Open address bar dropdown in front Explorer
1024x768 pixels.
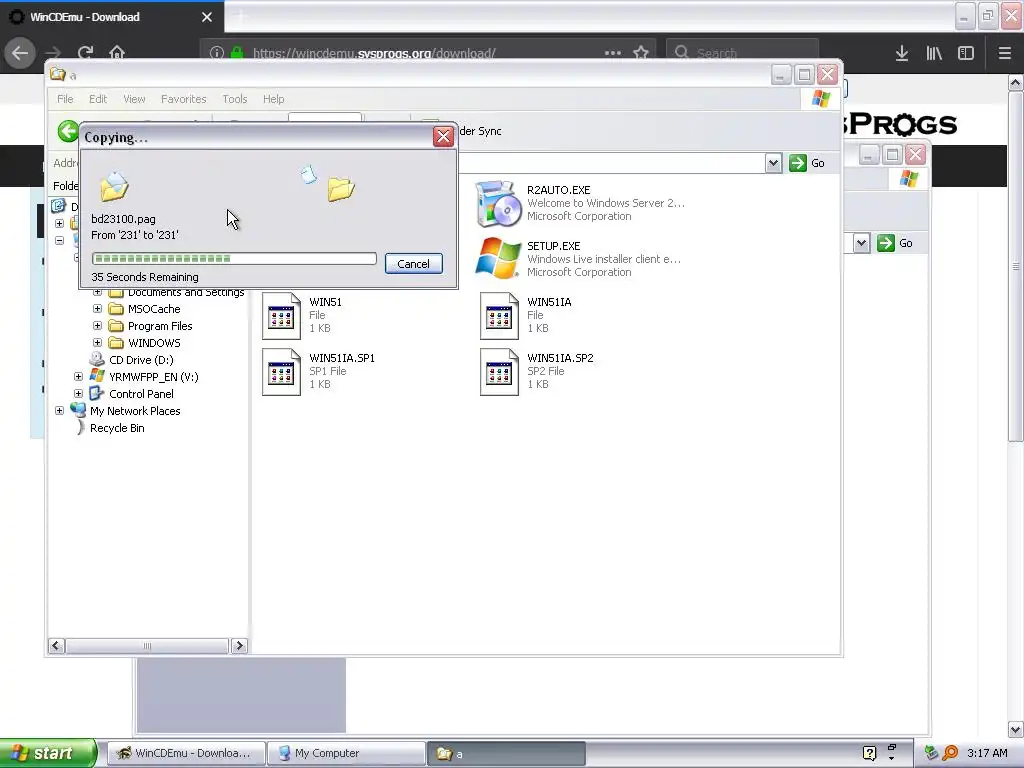(773, 163)
